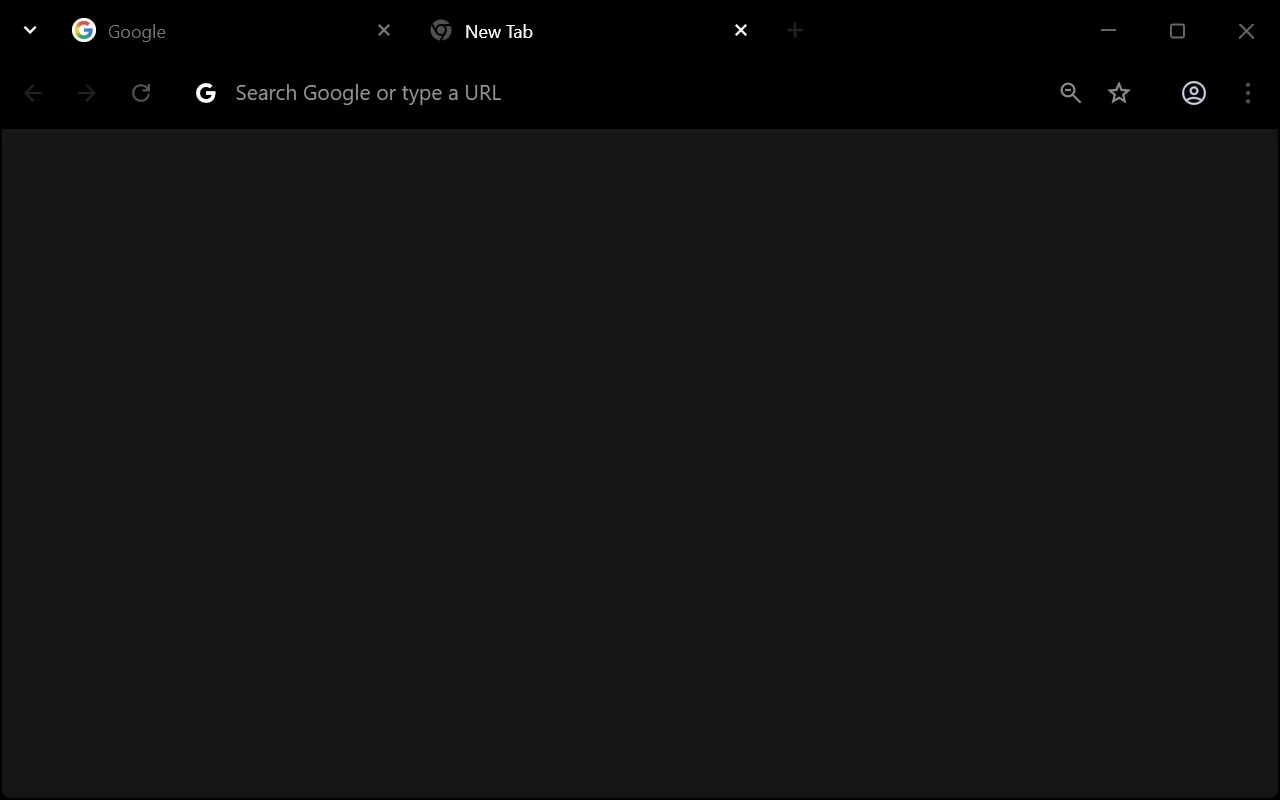Close the Chrome window

click(x=1246, y=31)
